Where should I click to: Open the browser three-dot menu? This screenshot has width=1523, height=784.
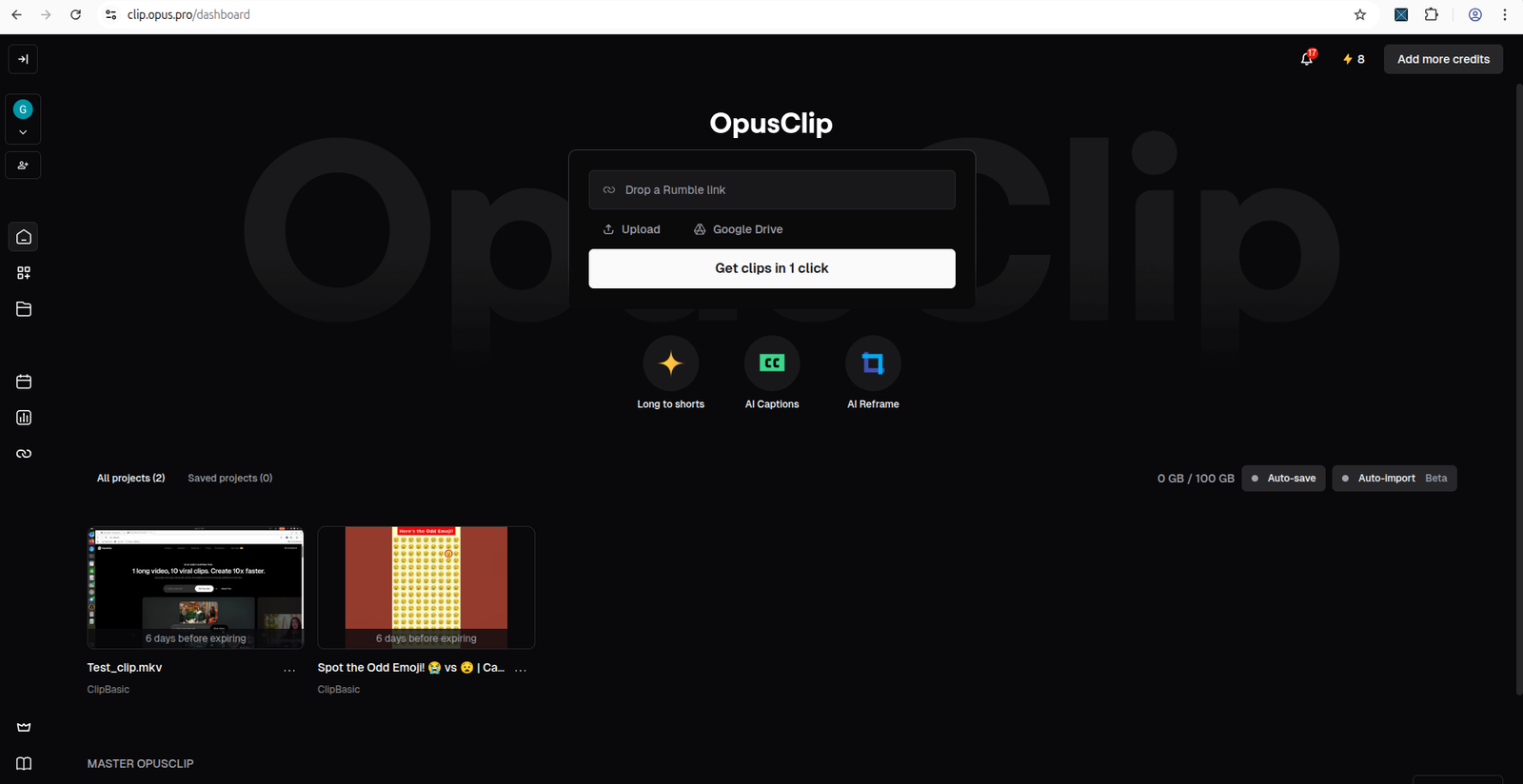1505,14
